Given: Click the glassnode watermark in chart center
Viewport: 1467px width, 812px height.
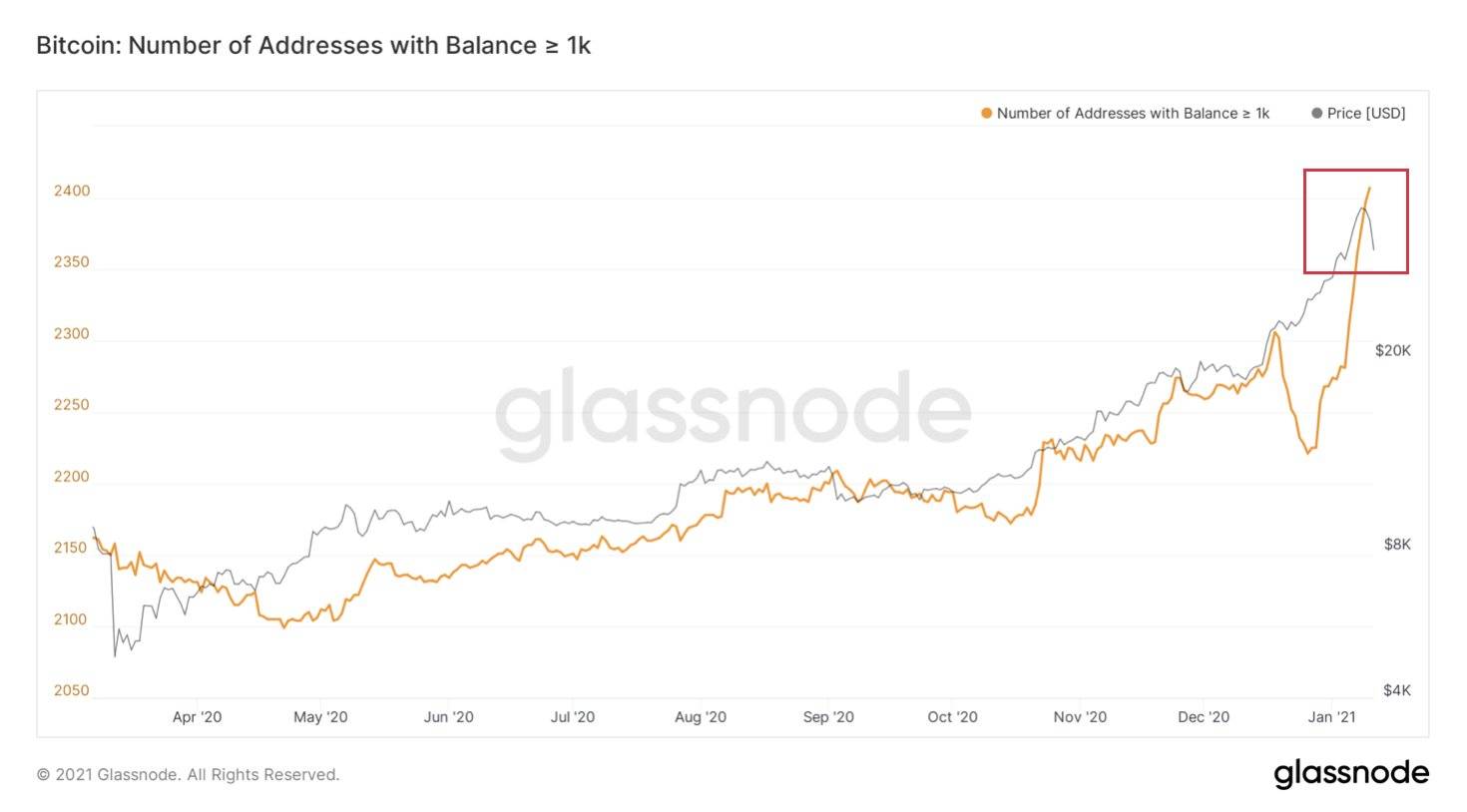Looking at the screenshot, I should [x=733, y=412].
